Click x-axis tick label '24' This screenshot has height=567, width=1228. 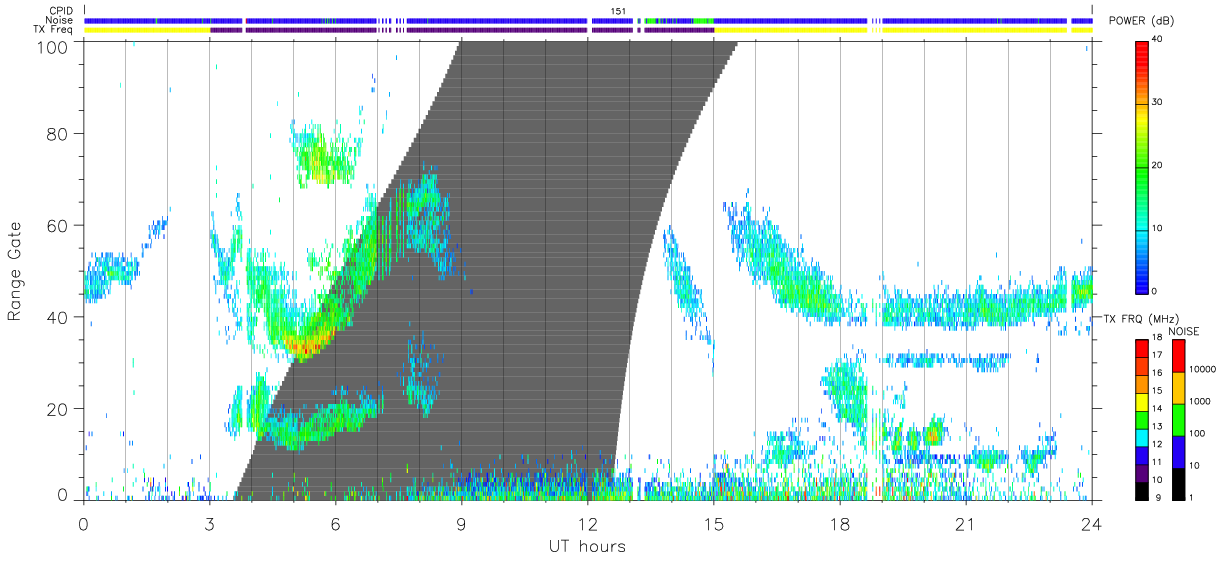coord(1091,524)
